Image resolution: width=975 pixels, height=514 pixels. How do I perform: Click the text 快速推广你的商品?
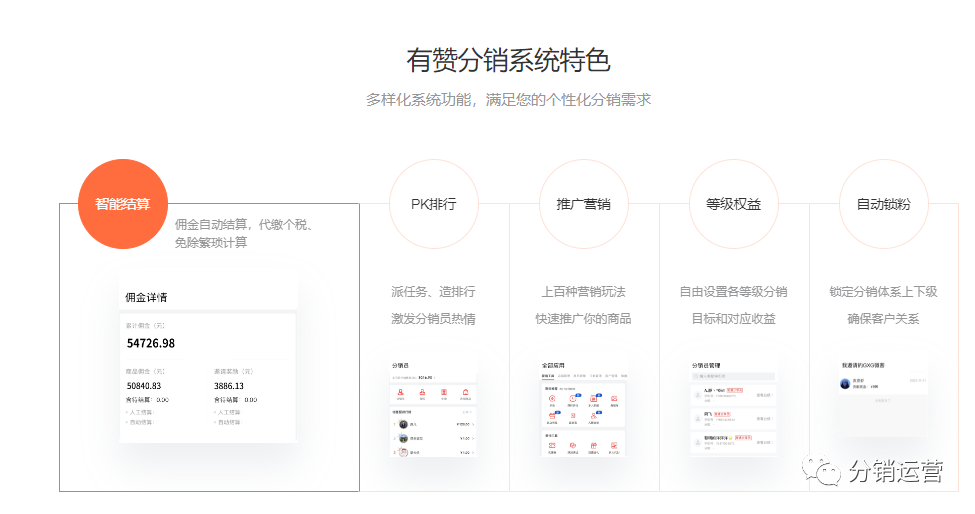[x=583, y=319]
